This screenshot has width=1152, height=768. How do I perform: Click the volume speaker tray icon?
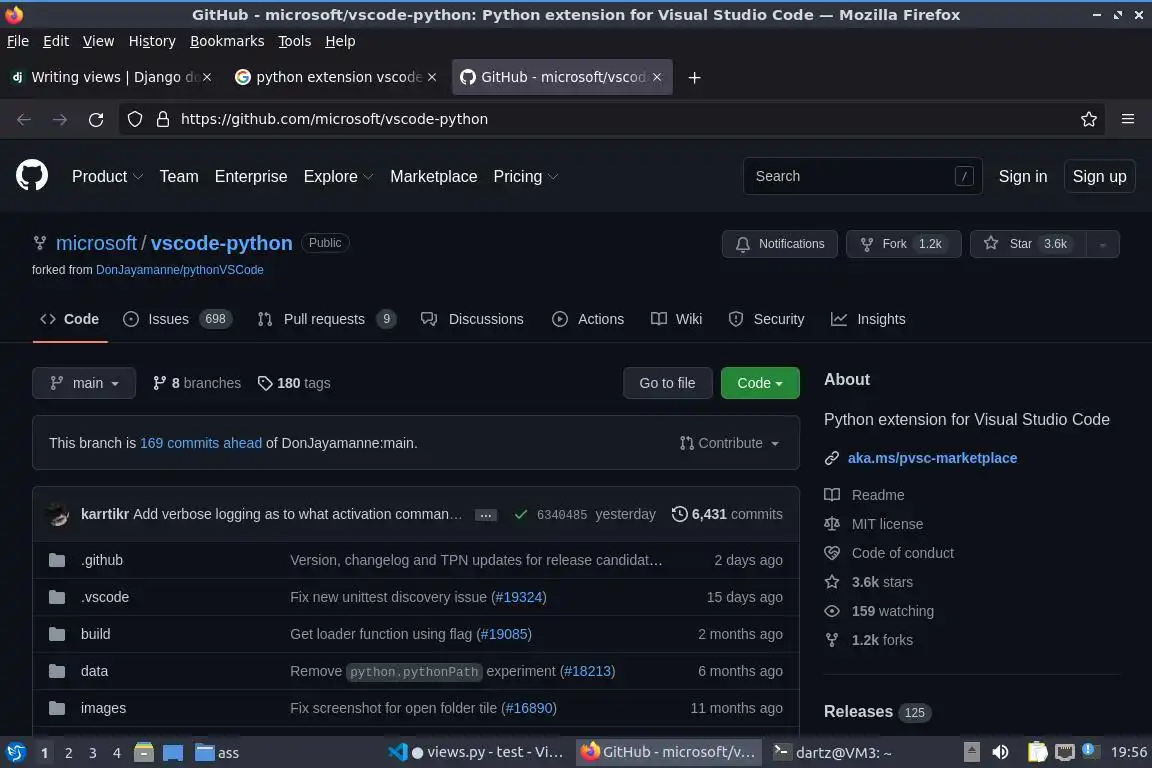tap(1000, 752)
